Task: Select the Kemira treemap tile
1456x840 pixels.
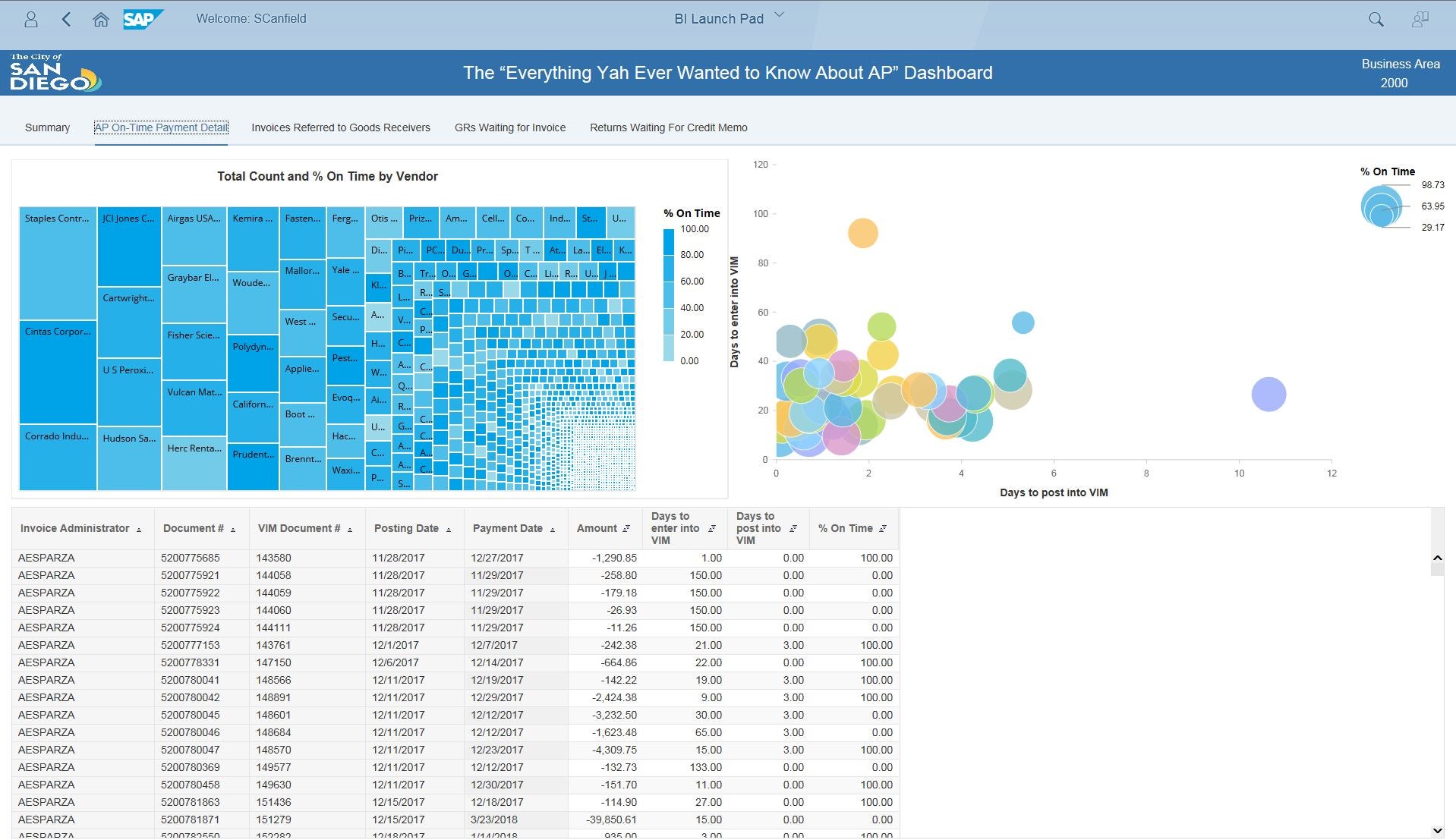Action: (253, 238)
